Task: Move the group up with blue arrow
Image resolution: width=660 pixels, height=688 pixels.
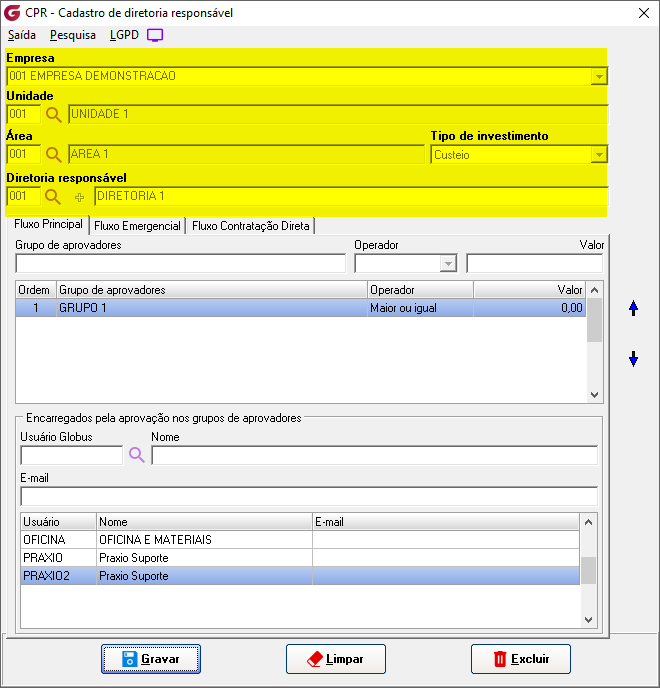Action: click(x=633, y=308)
